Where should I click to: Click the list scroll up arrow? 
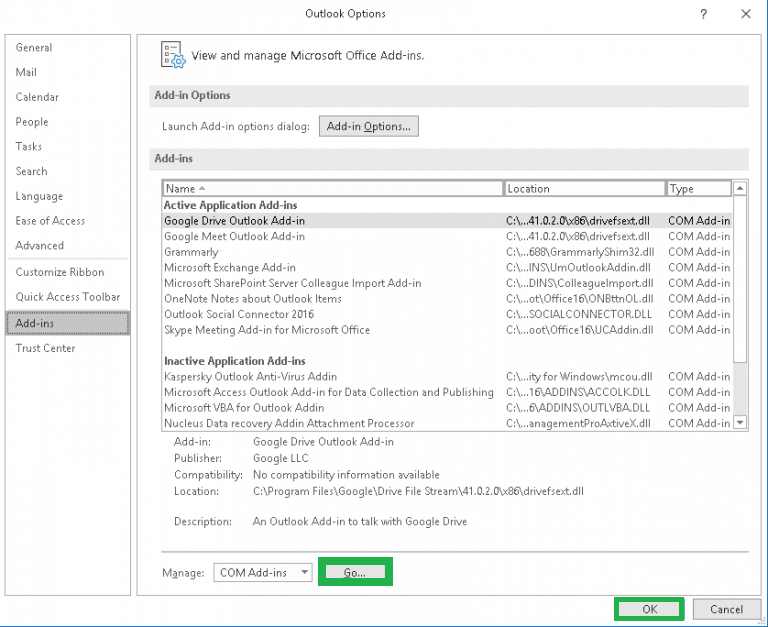[x=740, y=189]
